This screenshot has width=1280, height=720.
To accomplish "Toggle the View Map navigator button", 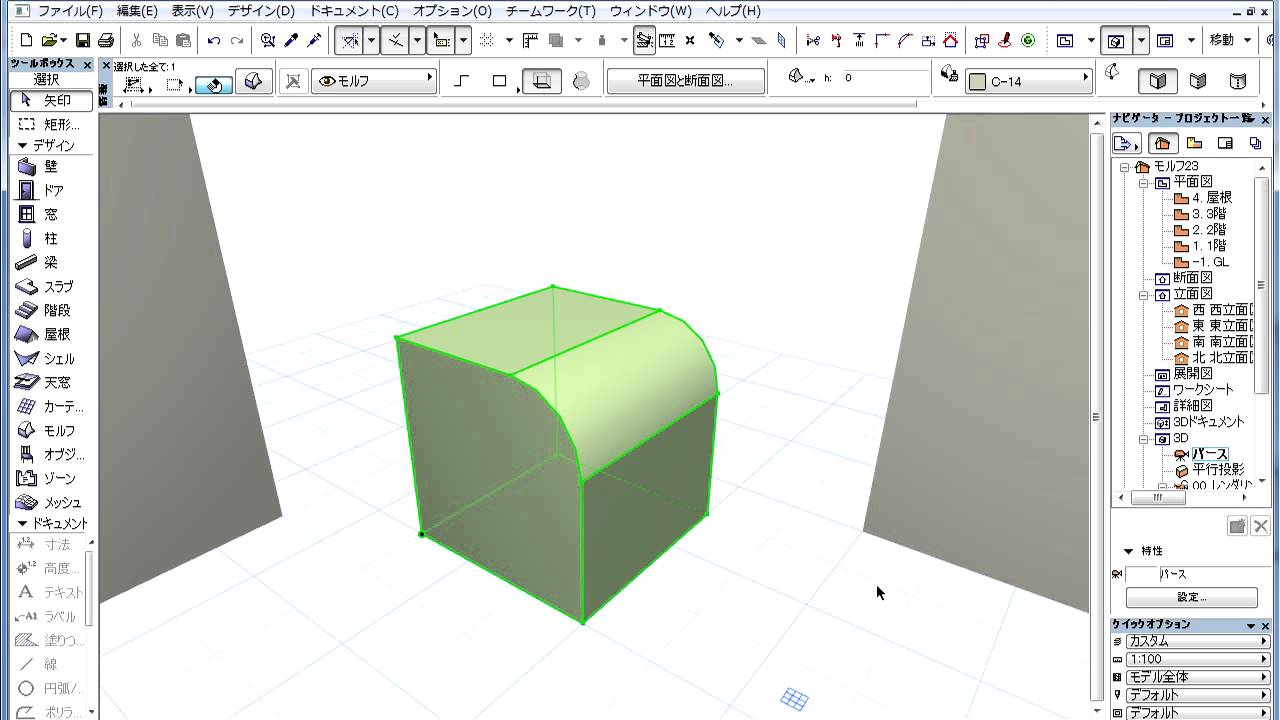I will point(1194,143).
